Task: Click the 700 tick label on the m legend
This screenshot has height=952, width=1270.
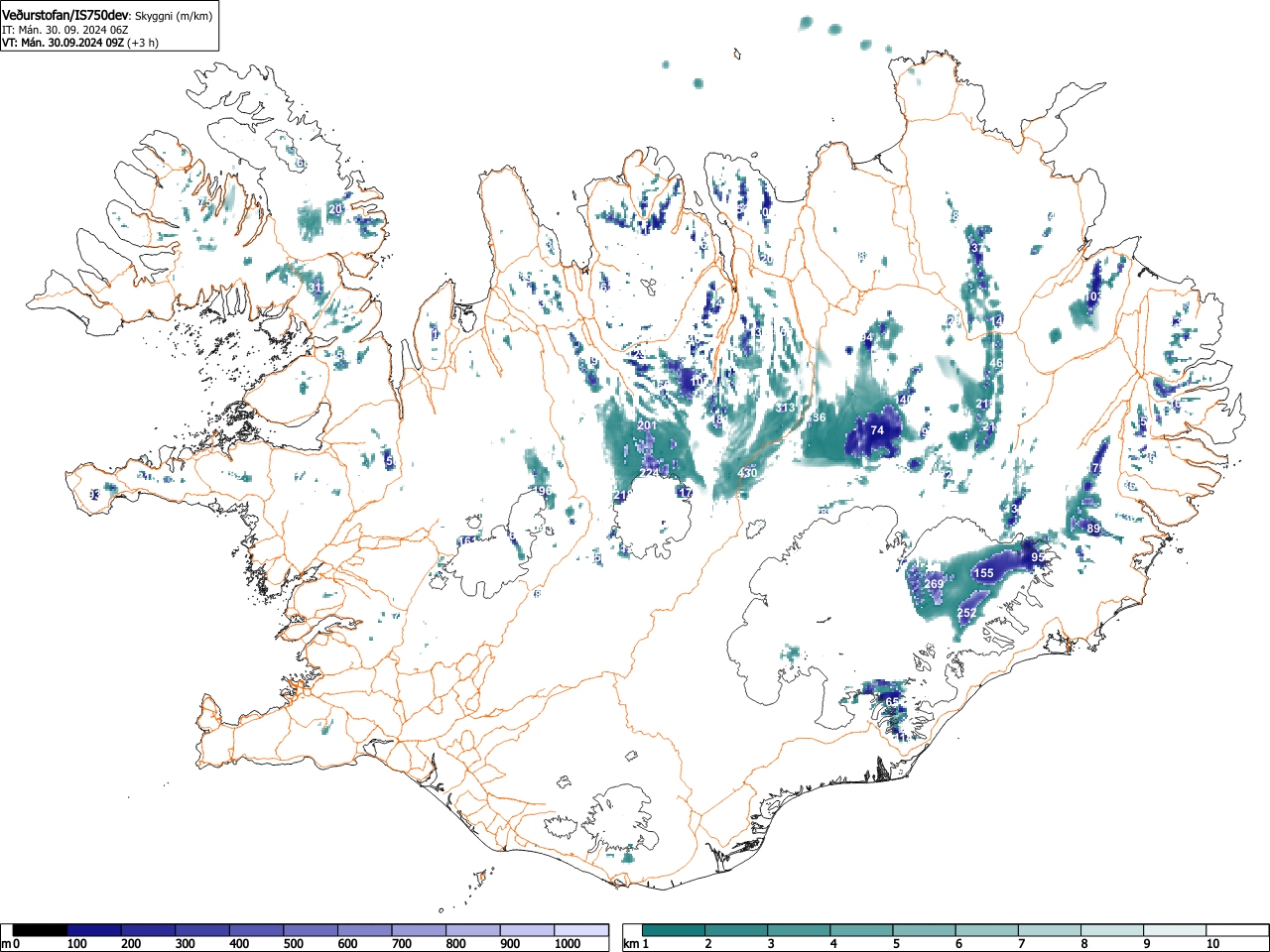Action: [x=401, y=944]
